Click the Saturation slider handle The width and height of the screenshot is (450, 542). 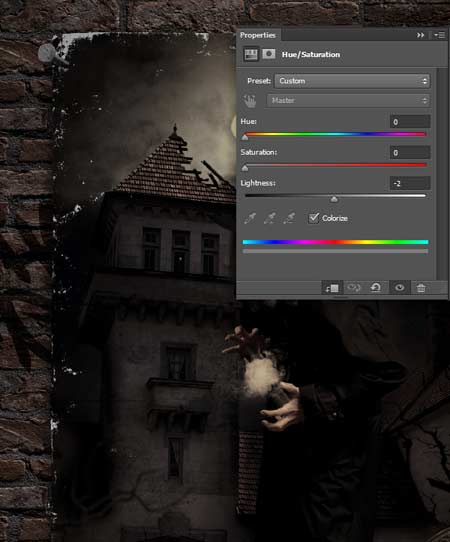[245, 168]
